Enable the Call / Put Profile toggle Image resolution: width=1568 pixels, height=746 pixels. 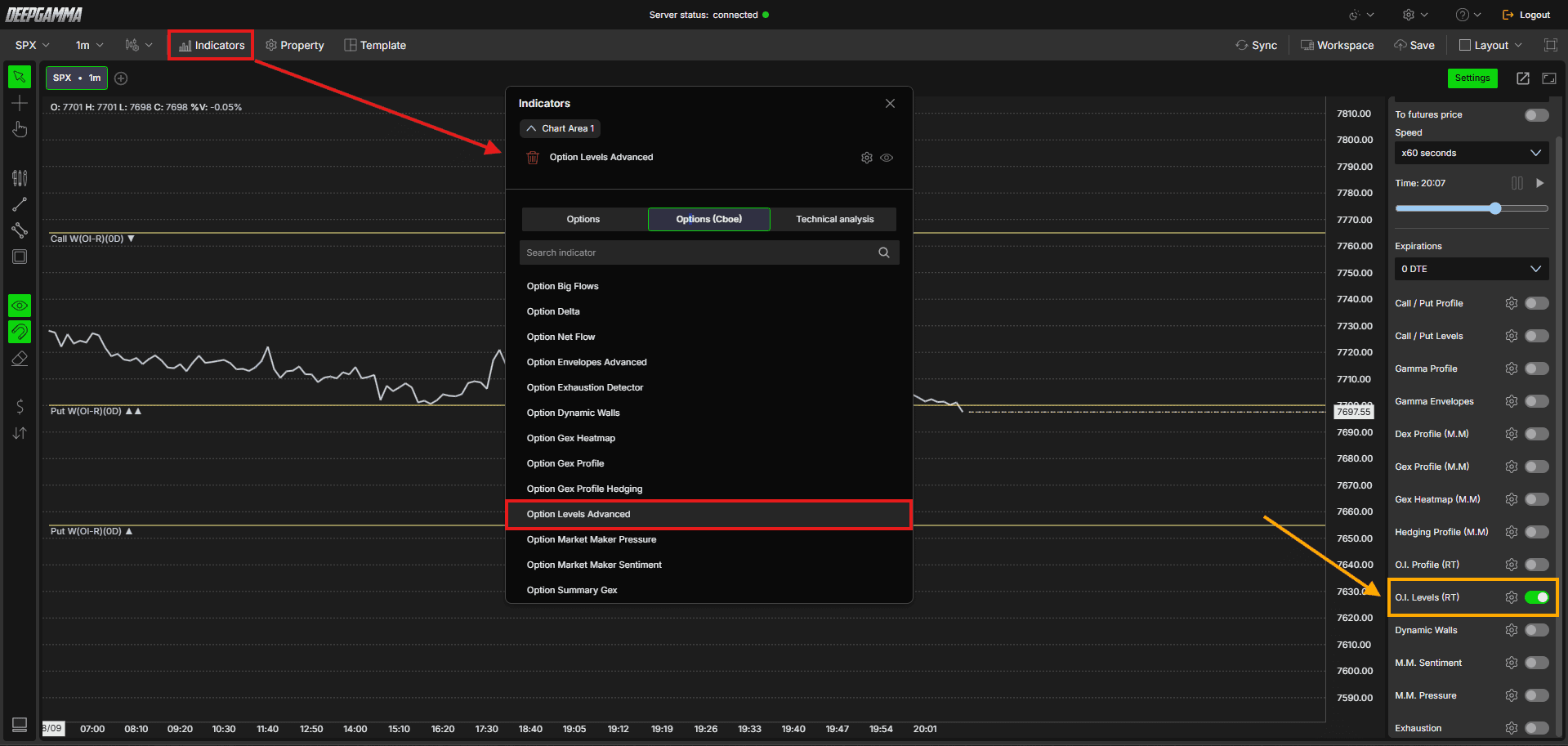point(1536,303)
